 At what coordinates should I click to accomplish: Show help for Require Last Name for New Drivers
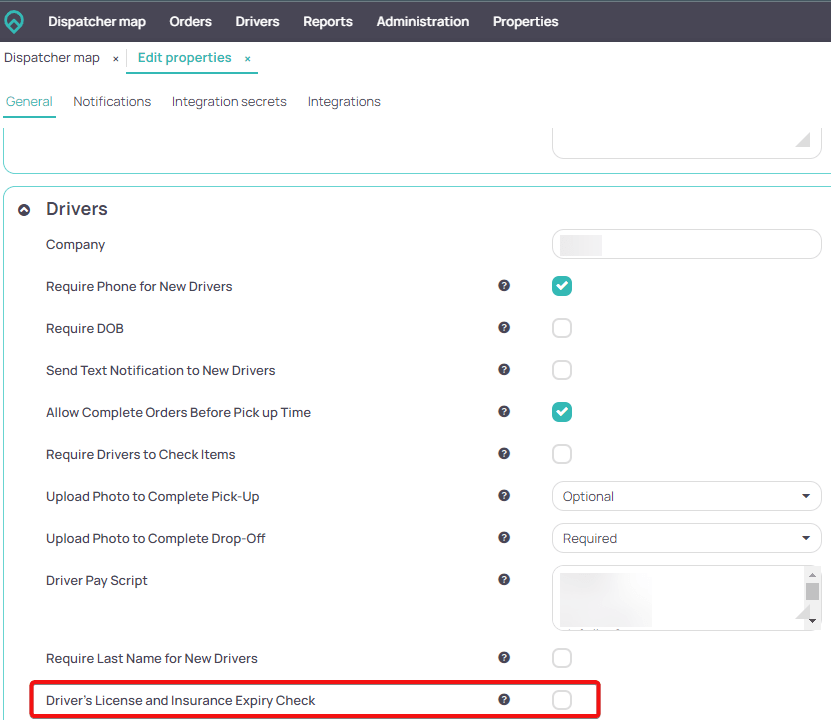click(x=504, y=657)
